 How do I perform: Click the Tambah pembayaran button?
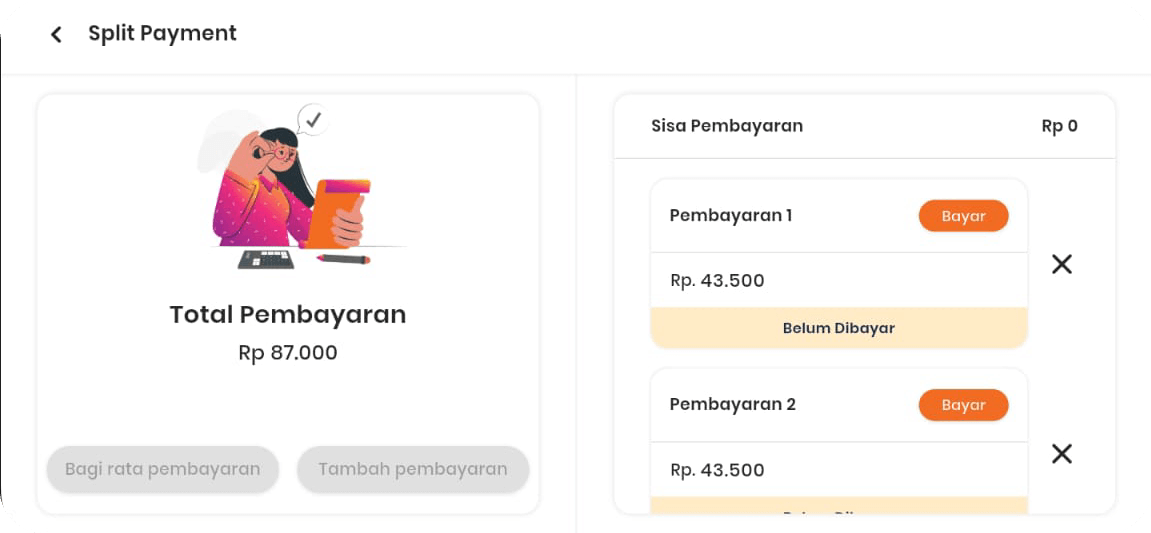[x=412, y=469]
